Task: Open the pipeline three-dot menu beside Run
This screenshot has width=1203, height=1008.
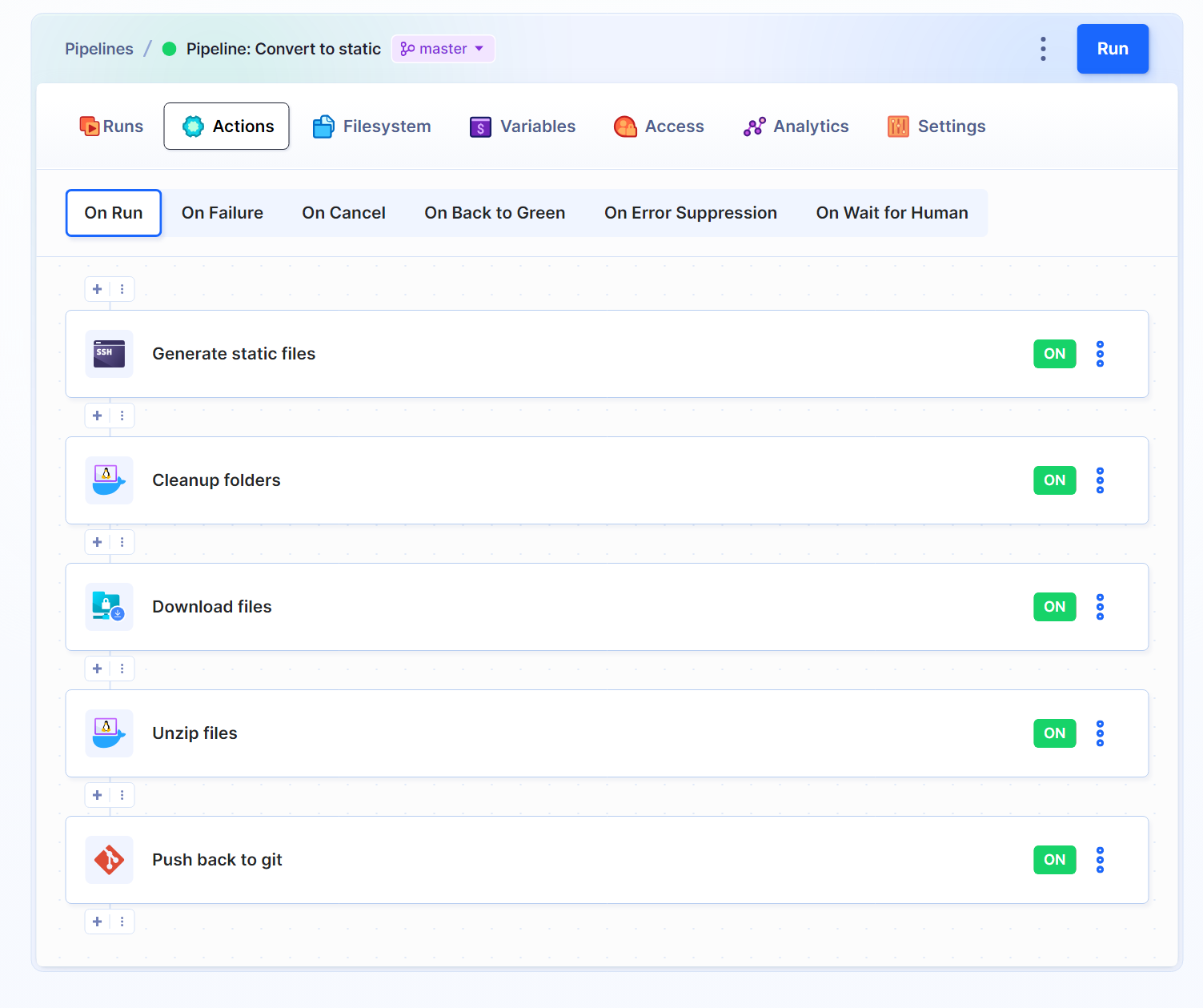Action: [x=1043, y=49]
